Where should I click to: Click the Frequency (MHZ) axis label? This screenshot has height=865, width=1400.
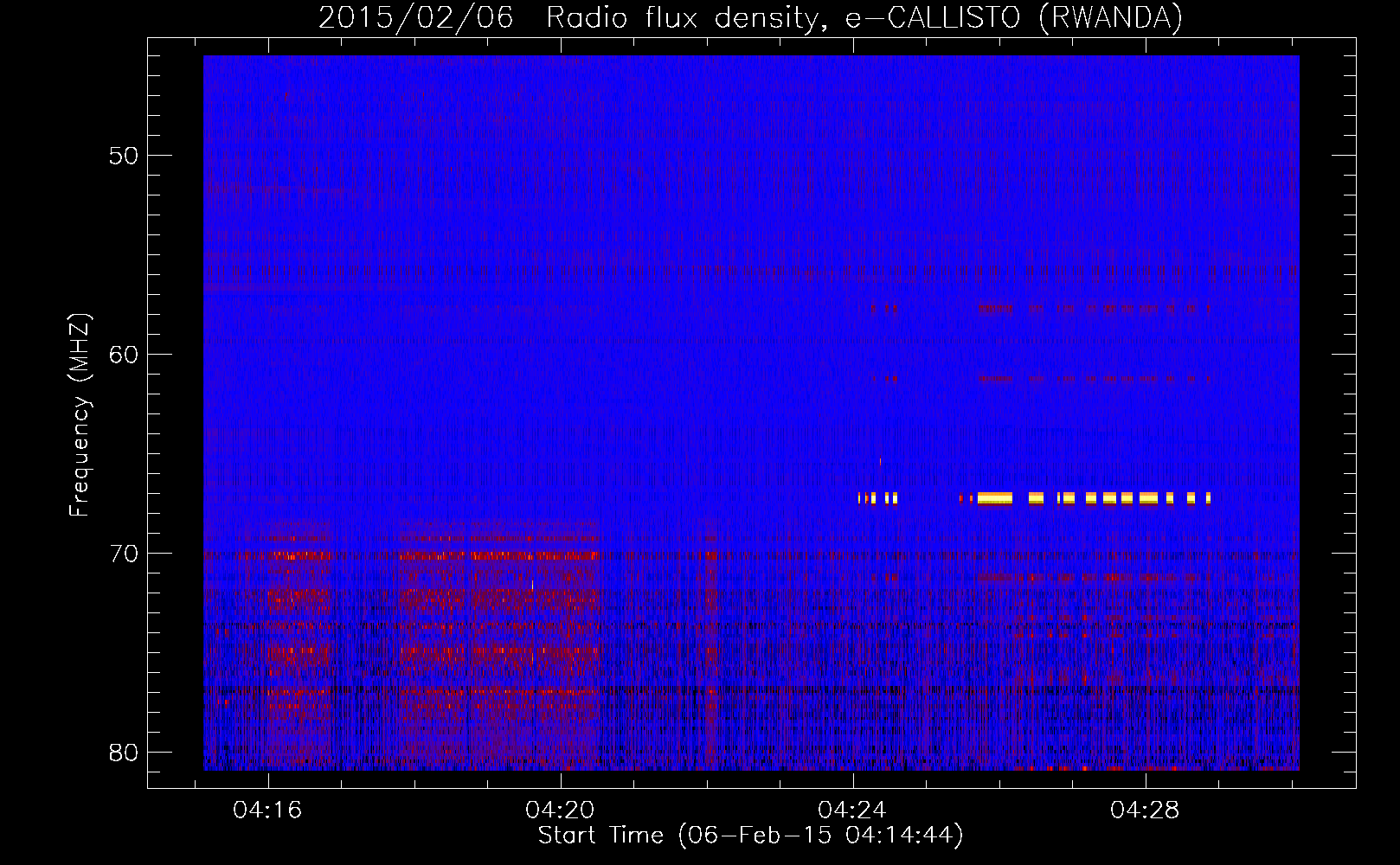79,414
